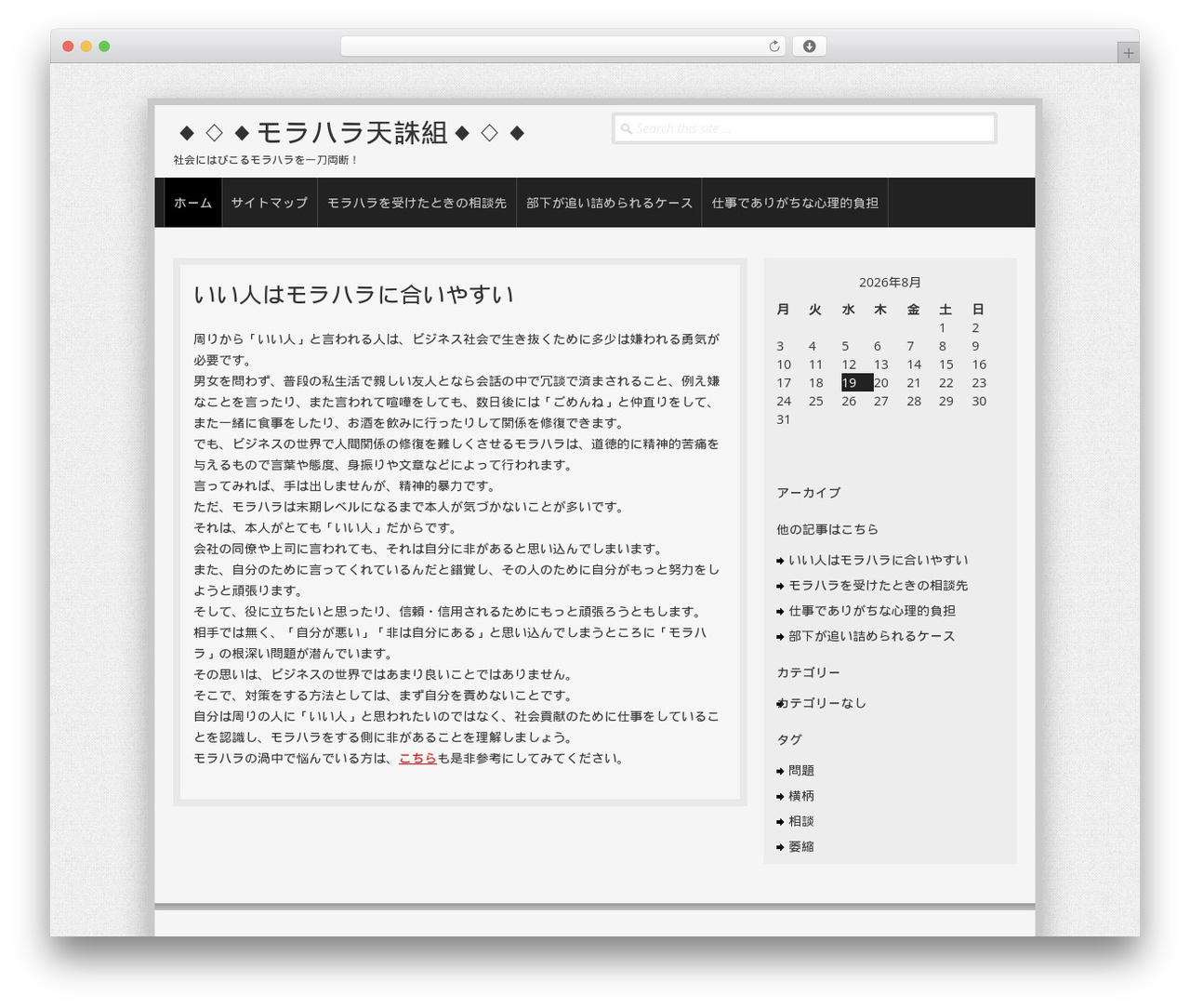Click the browser reload icon
Screen dimensions: 1190x1008
tap(773, 46)
